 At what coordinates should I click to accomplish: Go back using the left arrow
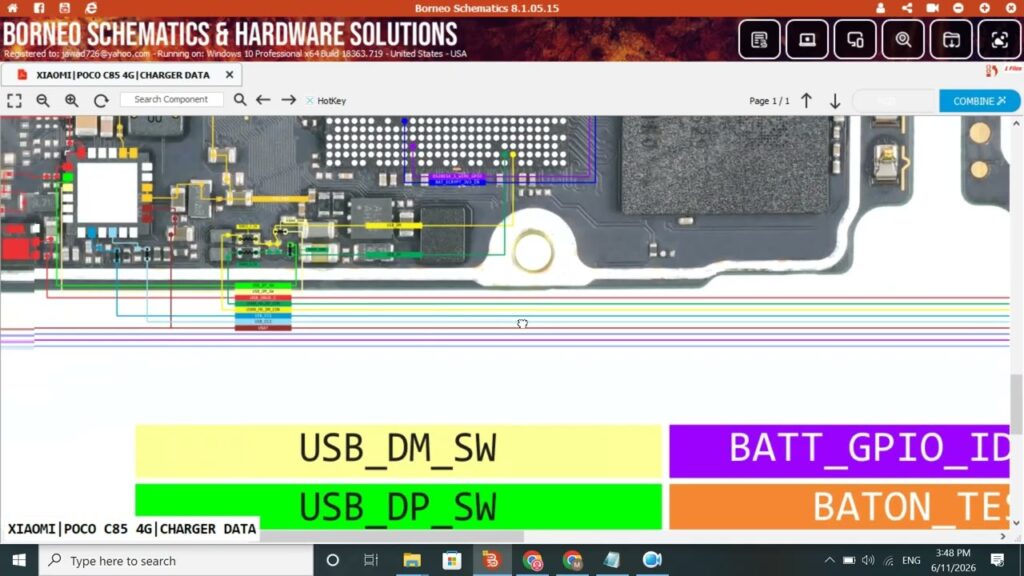[263, 100]
